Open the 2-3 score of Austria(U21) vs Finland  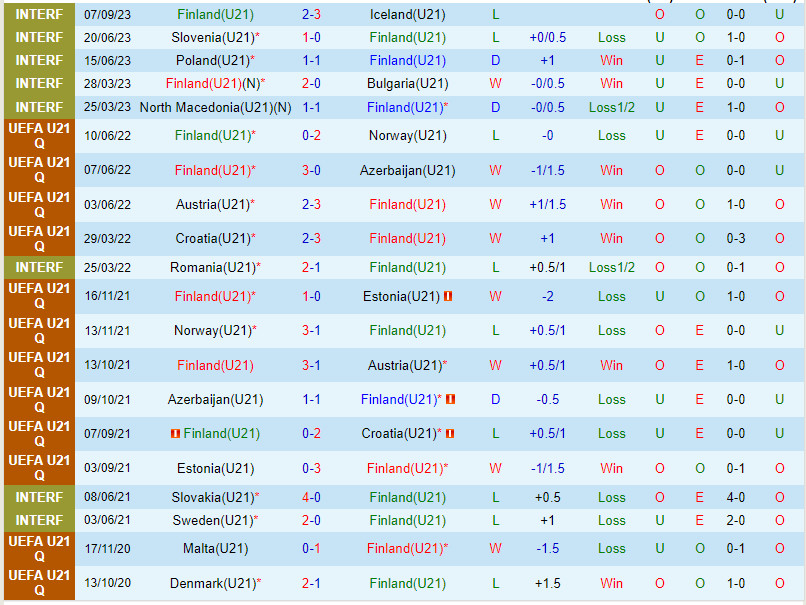pyautogui.click(x=311, y=204)
